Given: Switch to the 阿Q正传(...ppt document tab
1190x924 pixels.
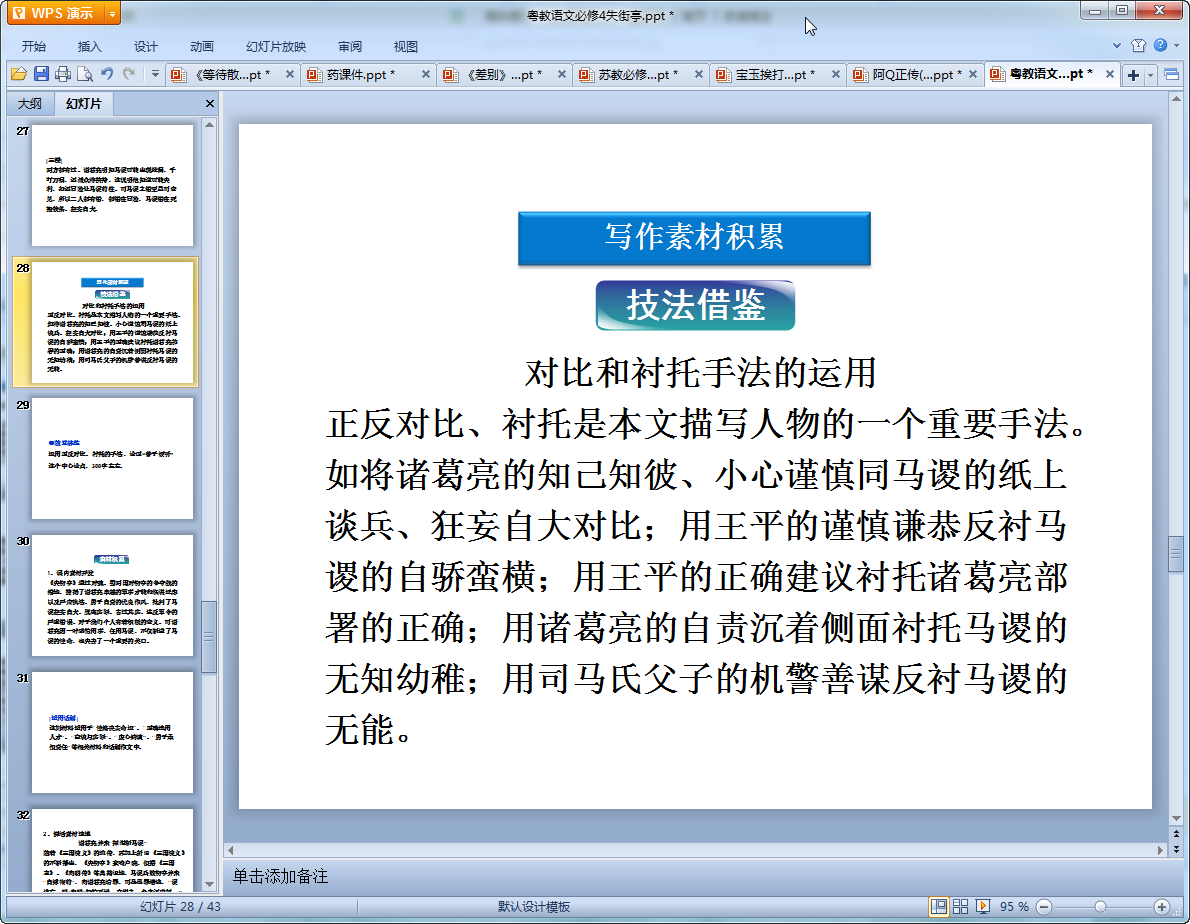Looking at the screenshot, I should coord(916,74).
